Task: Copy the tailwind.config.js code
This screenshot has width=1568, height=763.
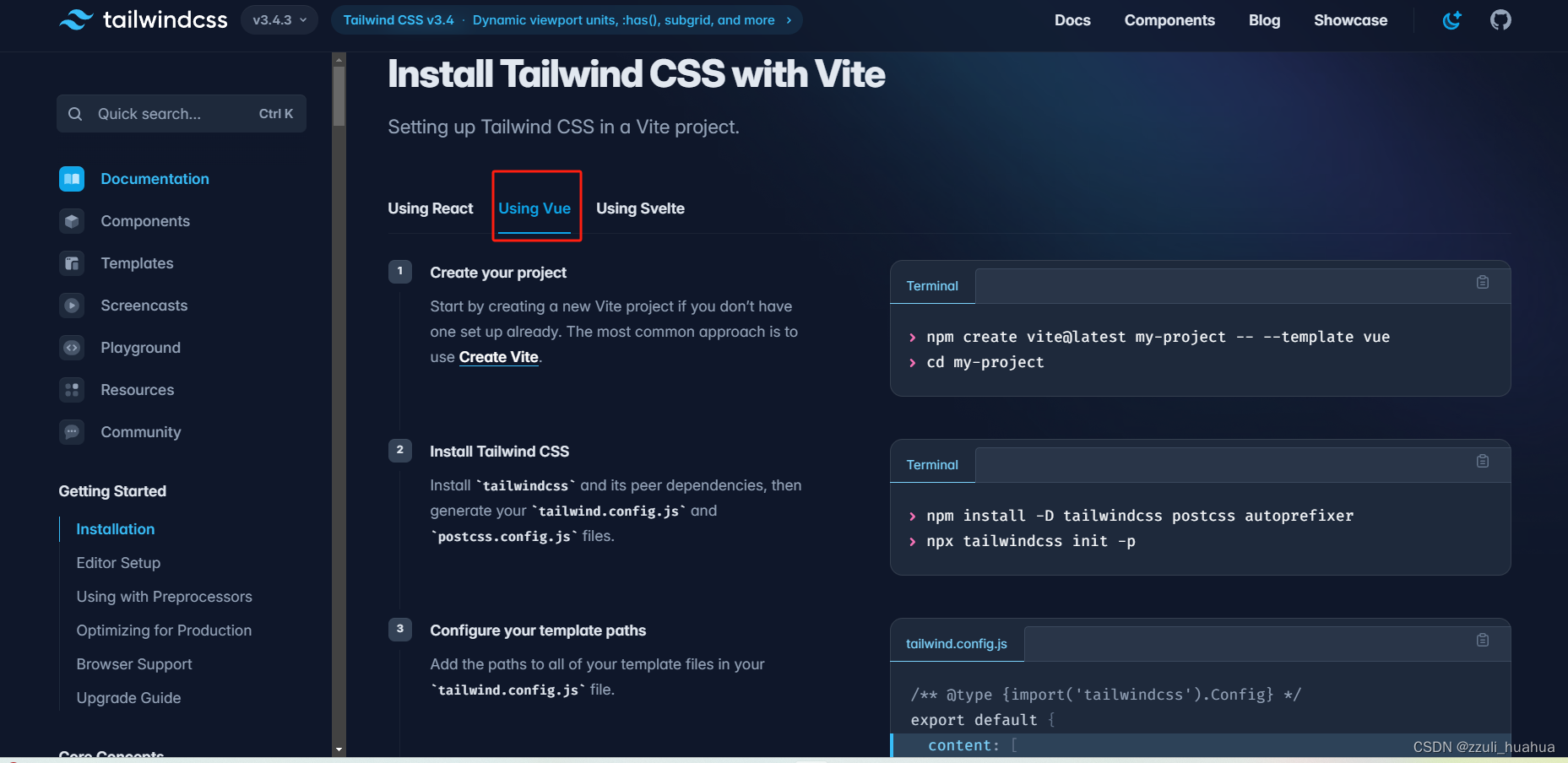Action: click(x=1483, y=640)
